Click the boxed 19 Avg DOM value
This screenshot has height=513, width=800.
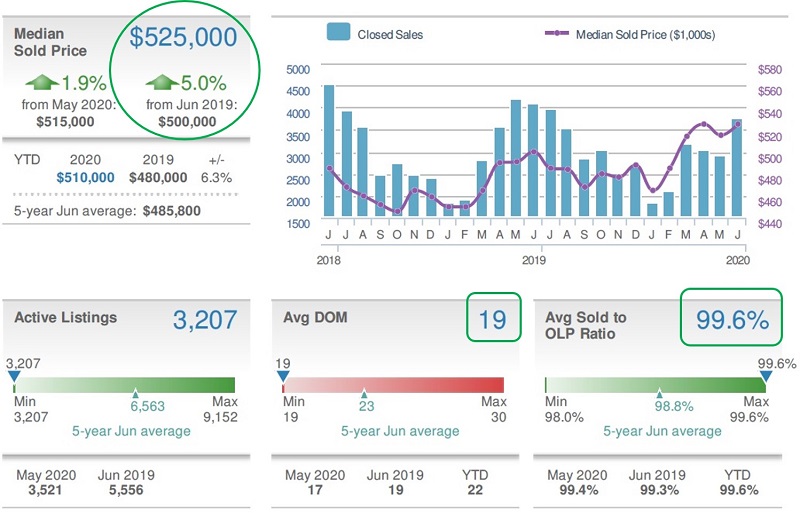point(492,319)
